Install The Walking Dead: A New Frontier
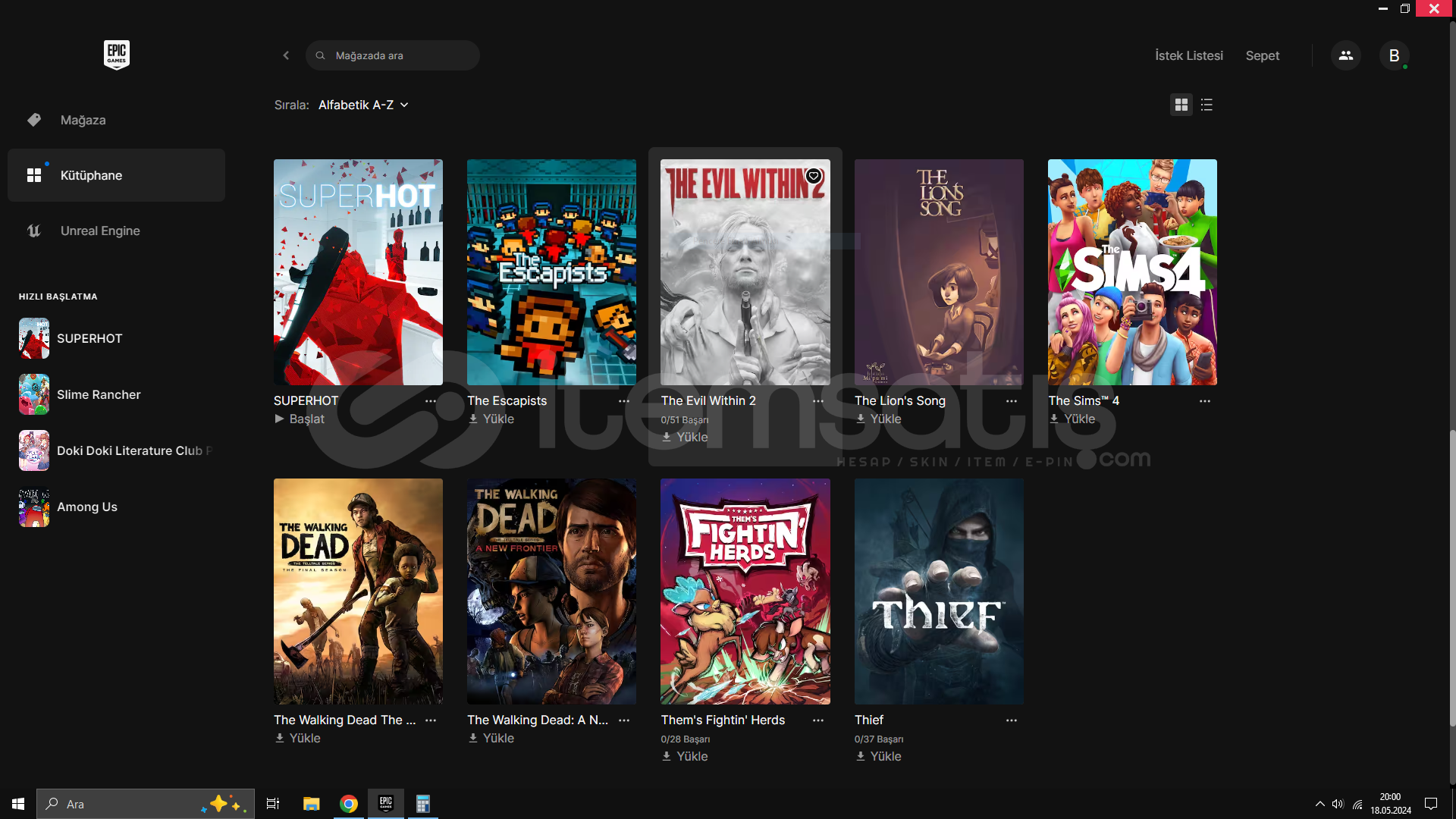 [491, 738]
